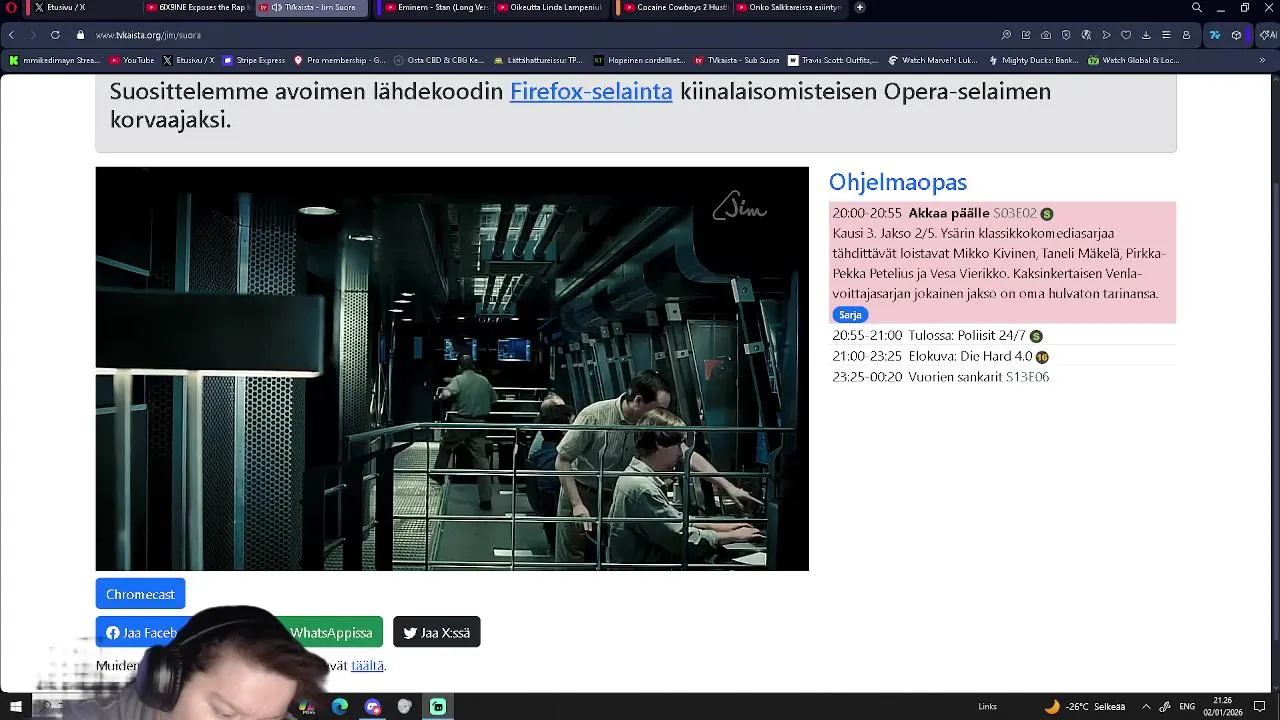Open Microsoft Edge from the taskbar
Screen dimensions: 1280x720
(340, 706)
